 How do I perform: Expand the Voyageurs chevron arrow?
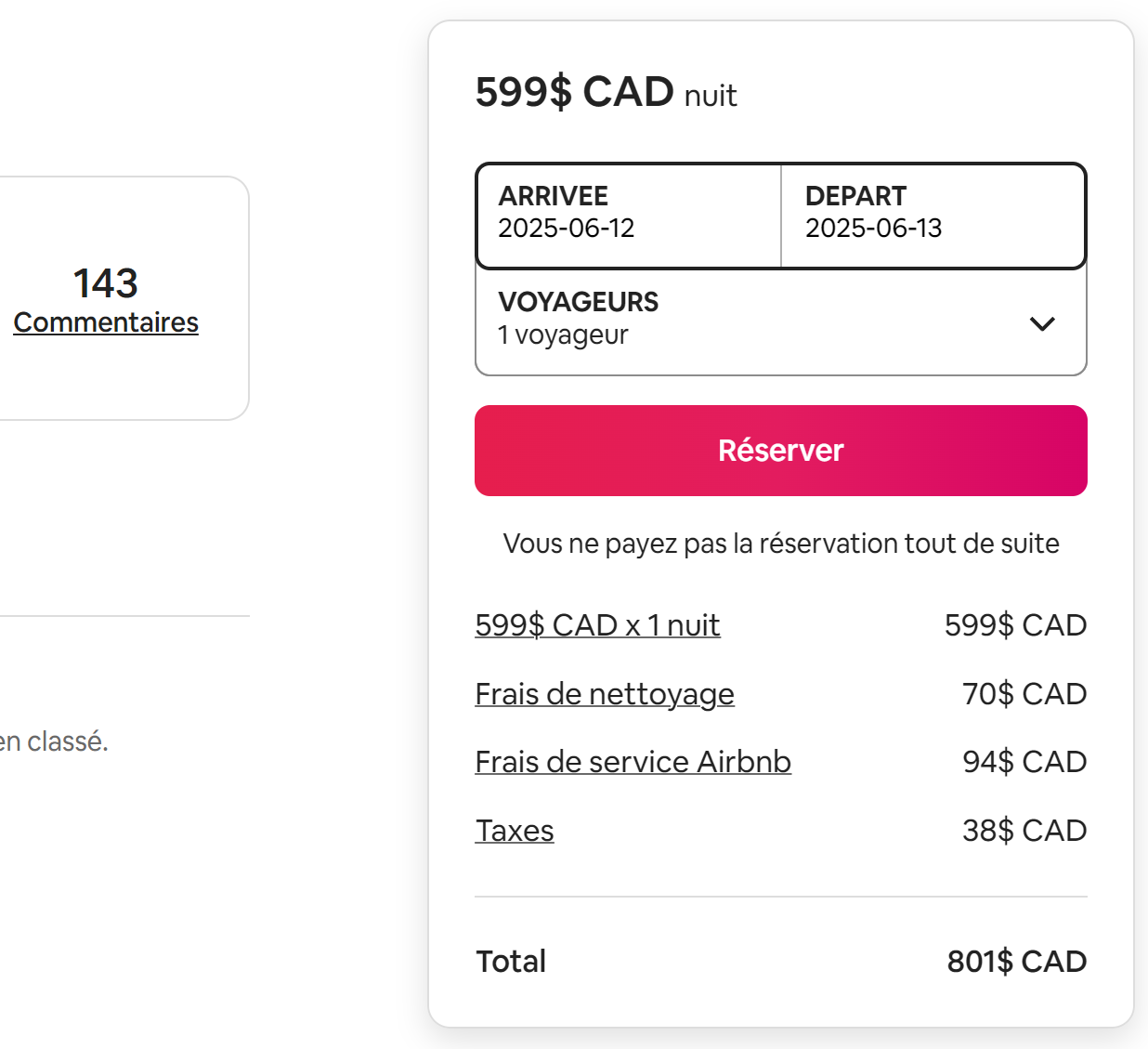tap(1042, 323)
